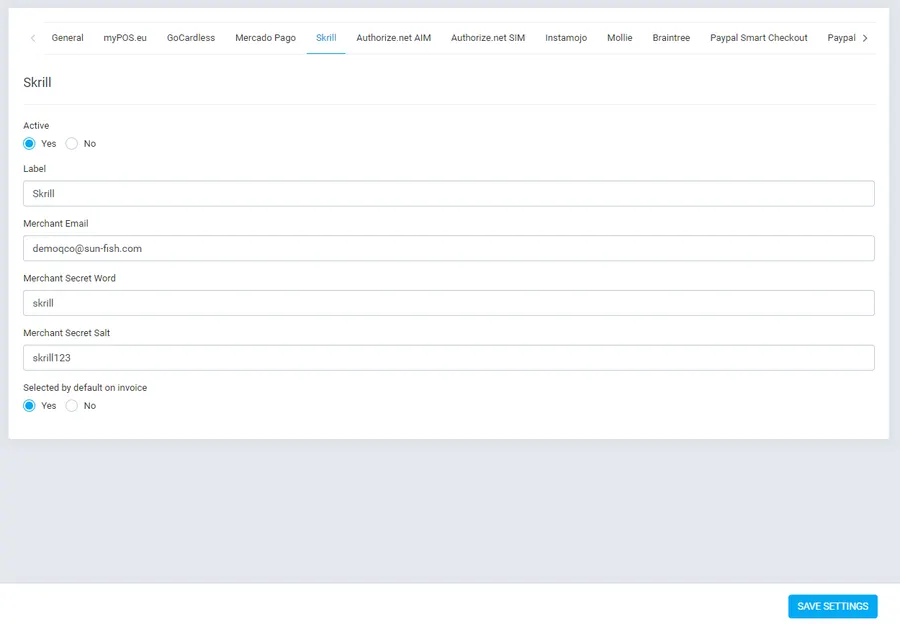Open the Mollie tab
900x624 pixels.
[619, 38]
